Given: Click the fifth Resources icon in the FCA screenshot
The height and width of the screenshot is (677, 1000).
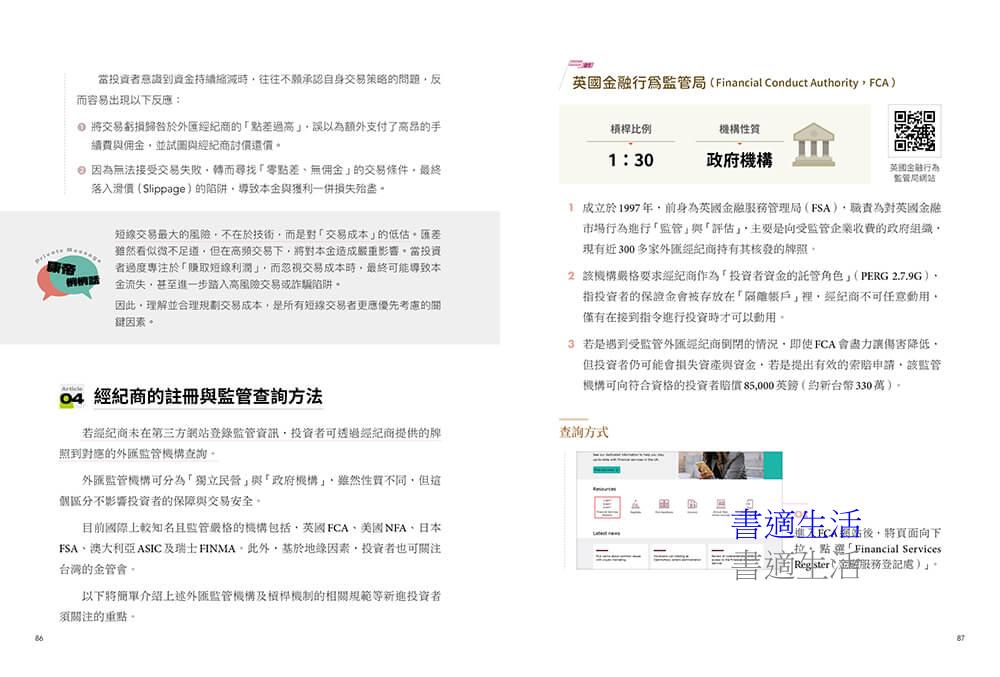Looking at the screenshot, I should point(720,505).
